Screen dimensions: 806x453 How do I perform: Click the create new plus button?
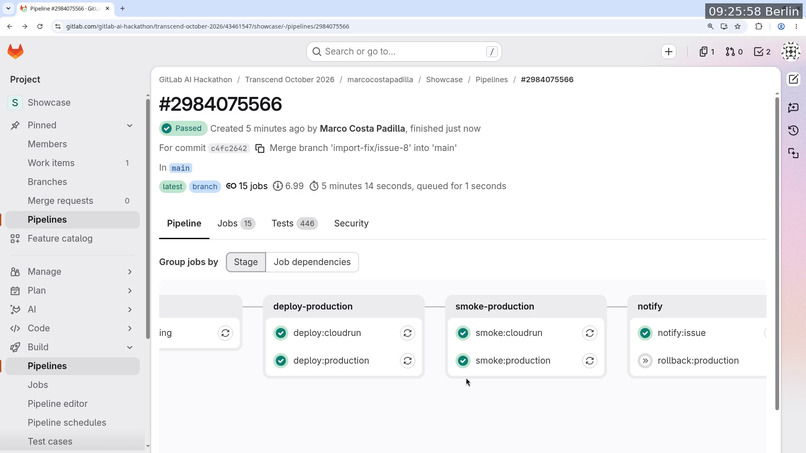[x=668, y=51]
